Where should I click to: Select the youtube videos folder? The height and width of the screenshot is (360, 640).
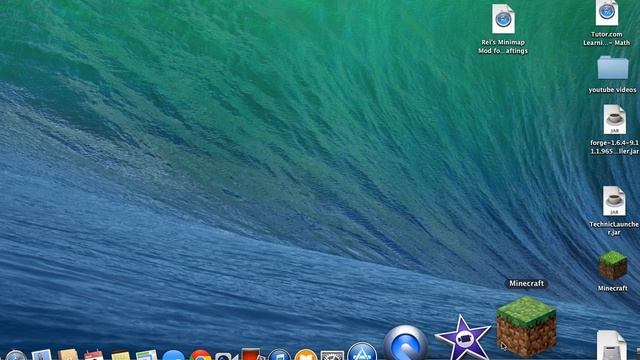[x=612, y=68]
